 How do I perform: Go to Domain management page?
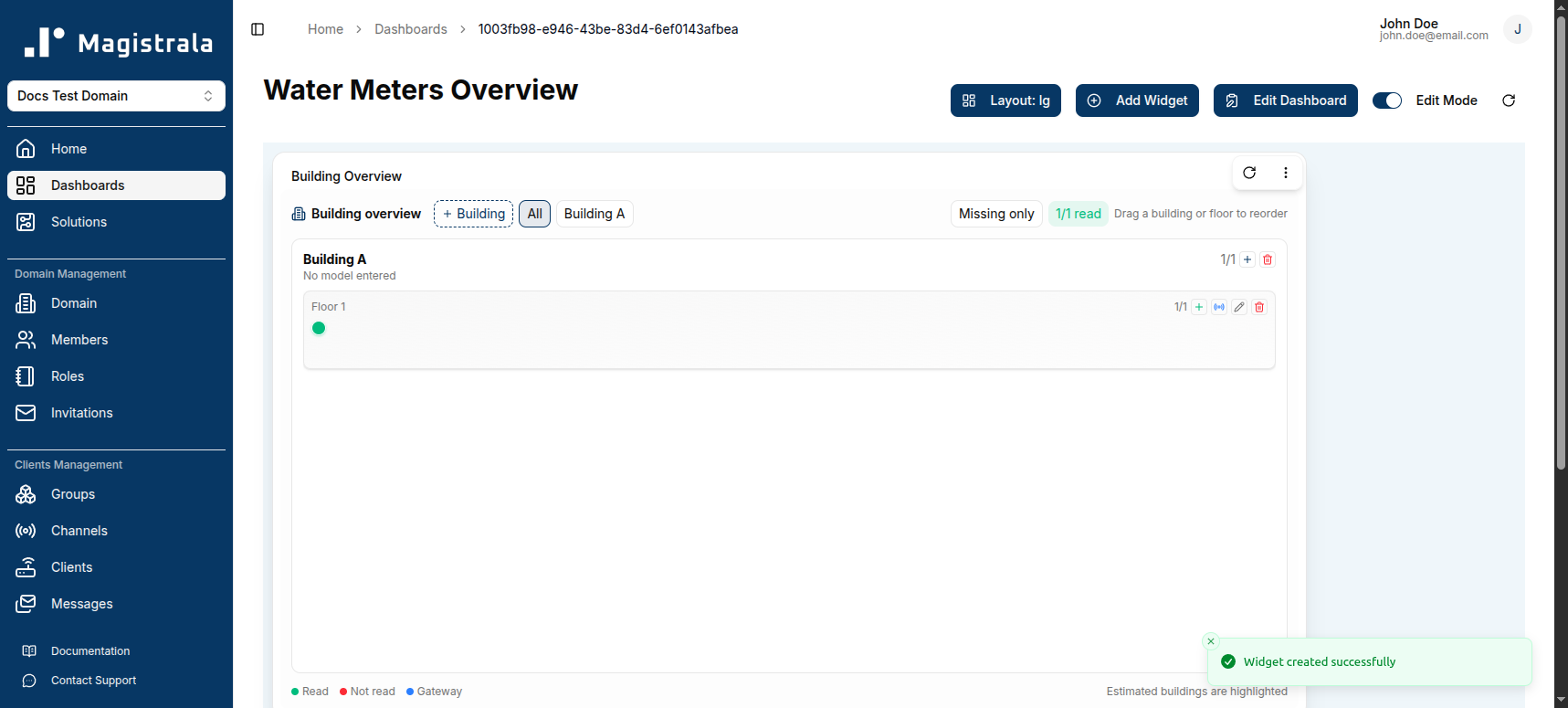coord(116,303)
